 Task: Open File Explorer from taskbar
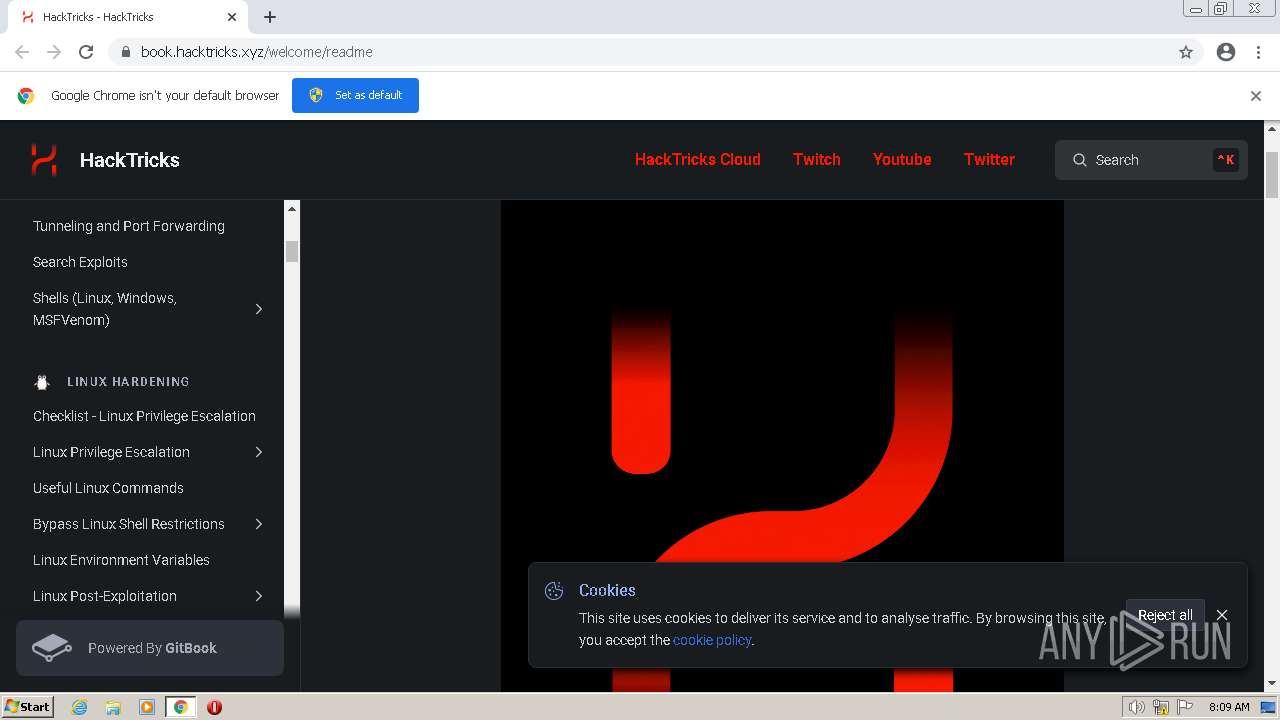pos(113,707)
